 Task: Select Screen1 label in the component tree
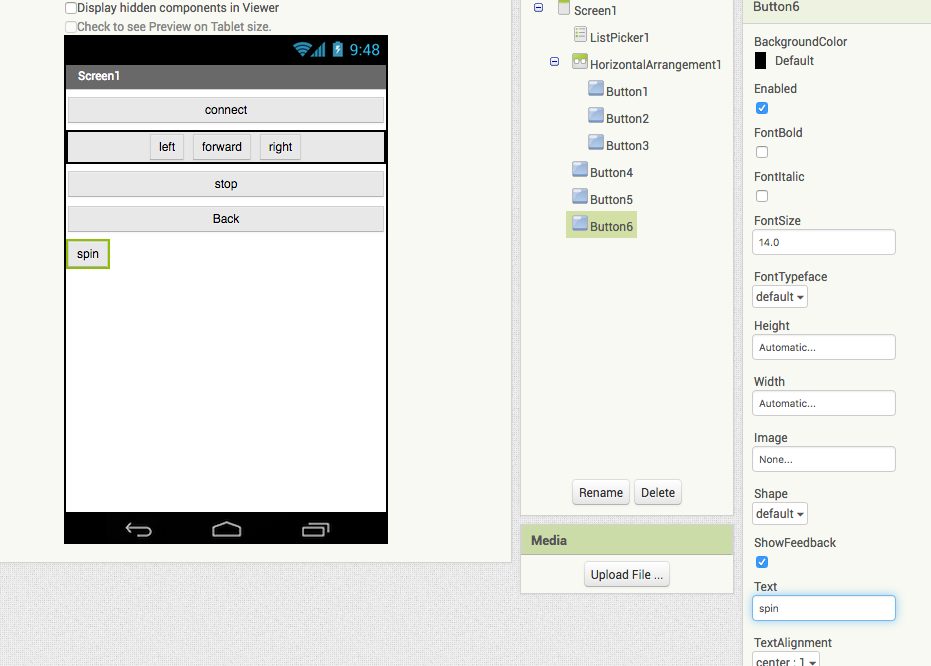596,11
